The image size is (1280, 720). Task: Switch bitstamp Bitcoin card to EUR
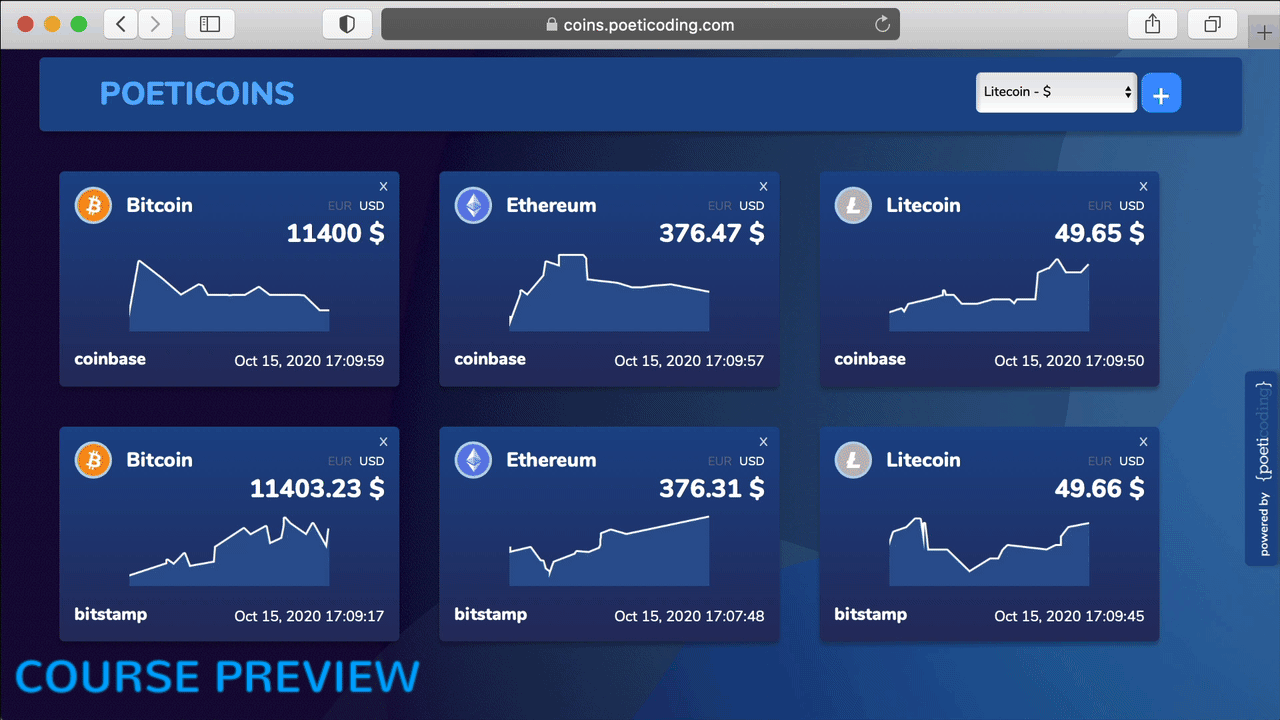(340, 461)
